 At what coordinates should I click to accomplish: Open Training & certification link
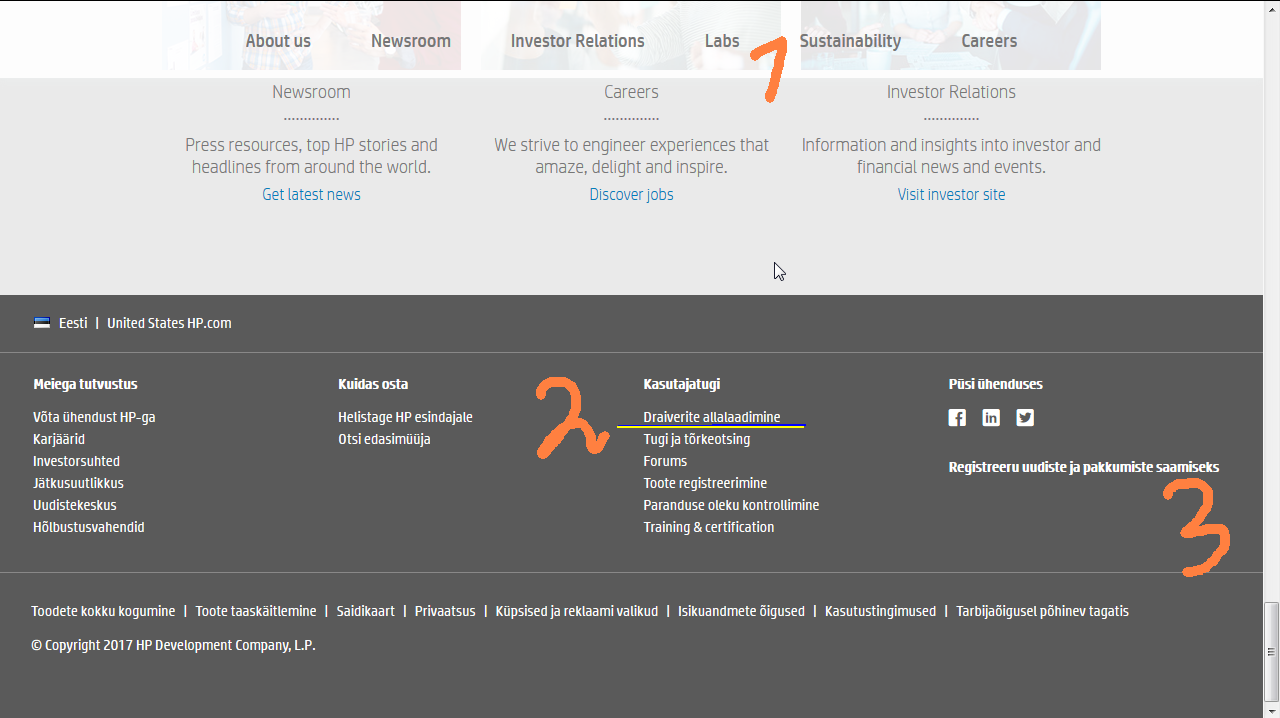click(x=709, y=527)
